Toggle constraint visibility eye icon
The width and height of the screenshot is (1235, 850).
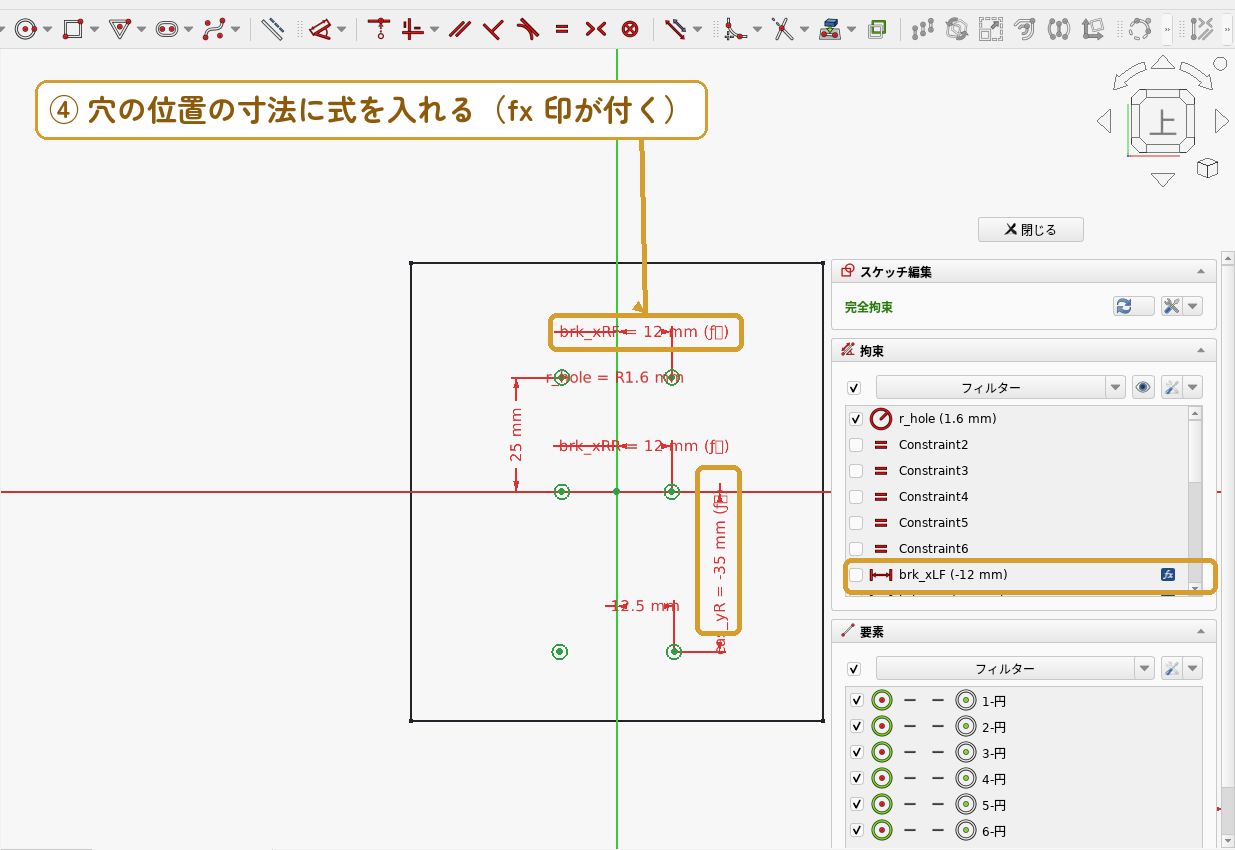click(1143, 387)
